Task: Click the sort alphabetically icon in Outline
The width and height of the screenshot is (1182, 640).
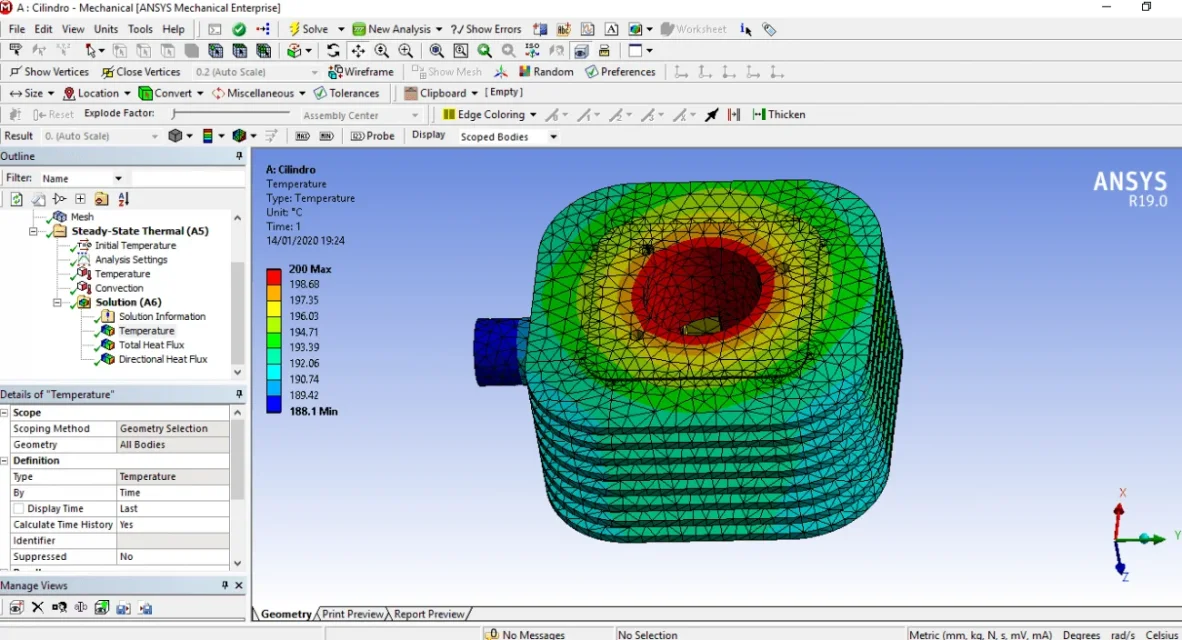Action: [124, 199]
